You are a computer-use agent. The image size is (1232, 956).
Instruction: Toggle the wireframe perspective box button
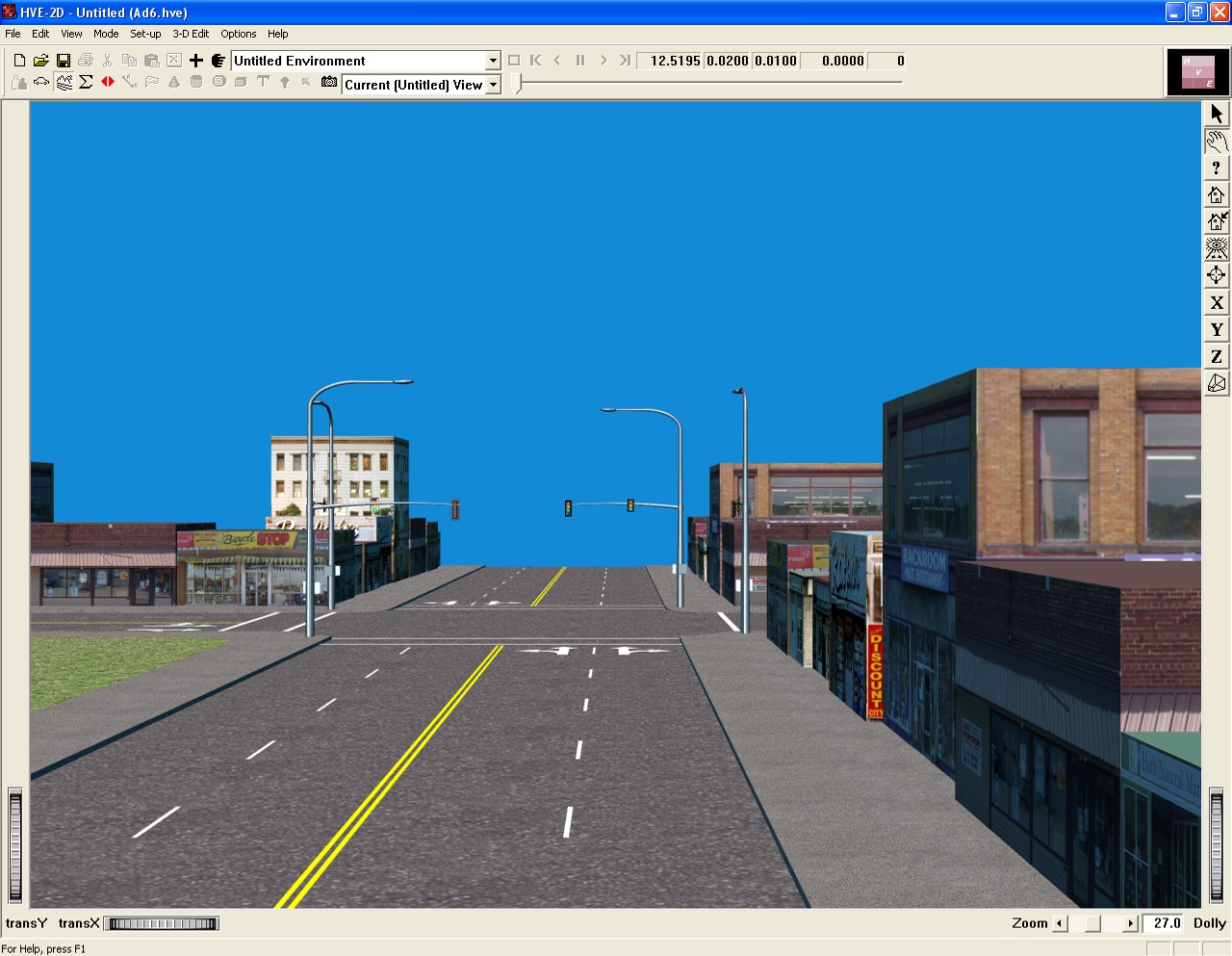click(1217, 383)
